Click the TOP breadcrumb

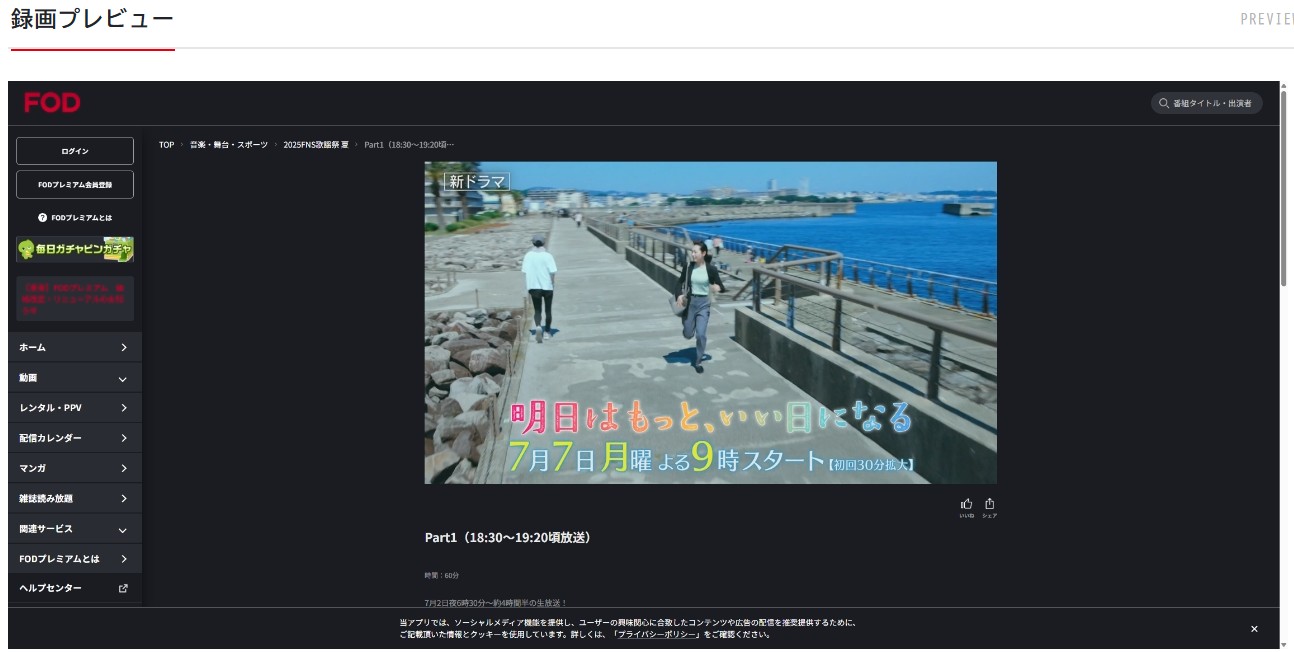pos(166,145)
